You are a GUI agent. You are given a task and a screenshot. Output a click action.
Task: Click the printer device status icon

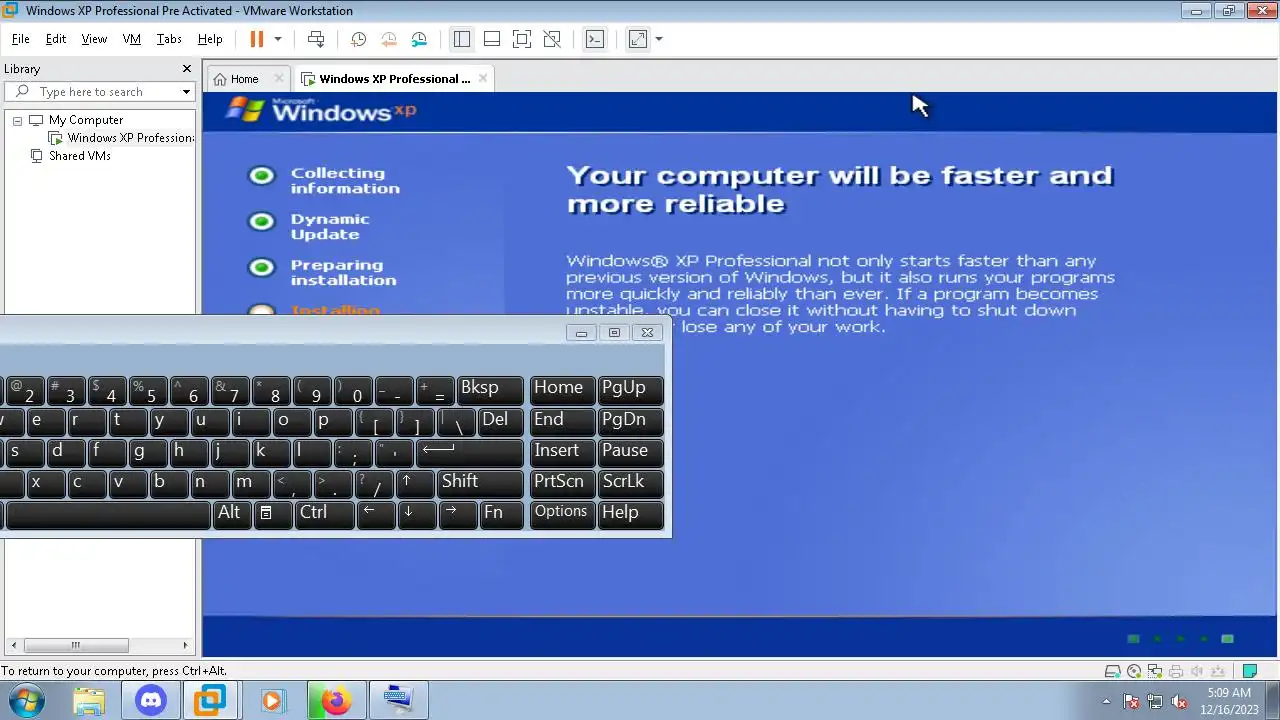pos(1176,671)
